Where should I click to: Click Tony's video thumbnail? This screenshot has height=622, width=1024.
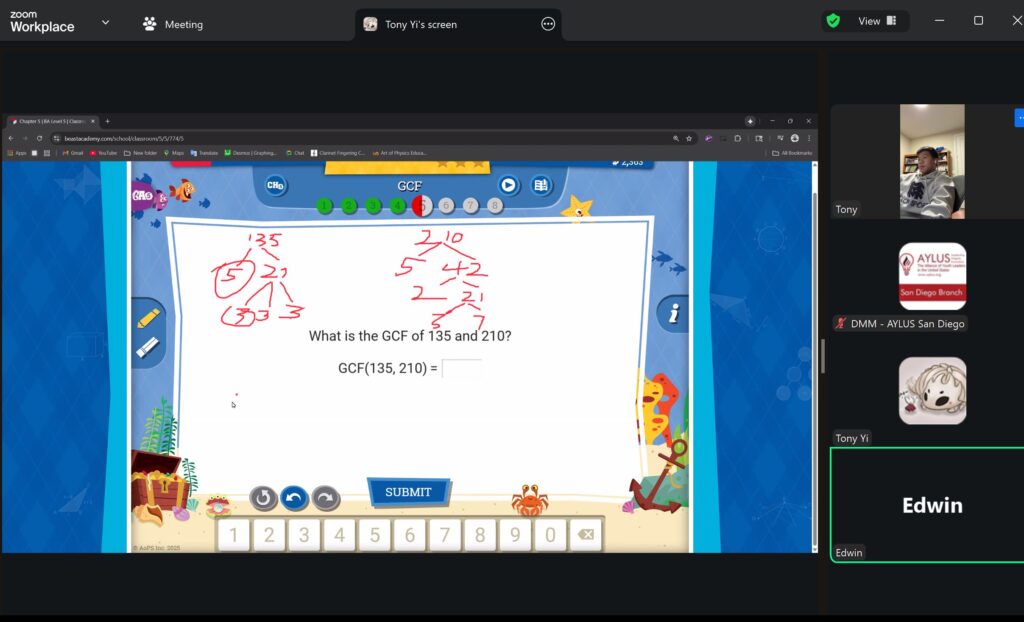[932, 160]
